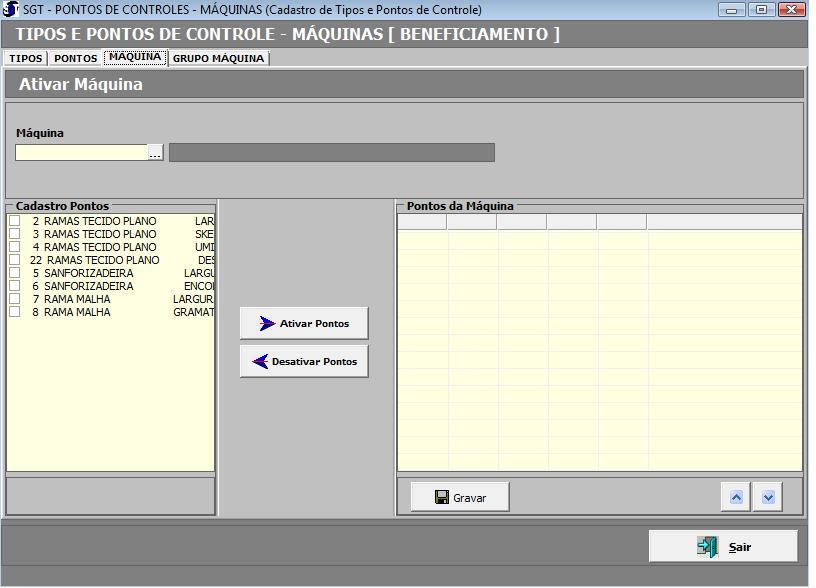This screenshot has width=816, height=588.
Task: Open machine lookup via ellipsis button
Action: coord(155,153)
